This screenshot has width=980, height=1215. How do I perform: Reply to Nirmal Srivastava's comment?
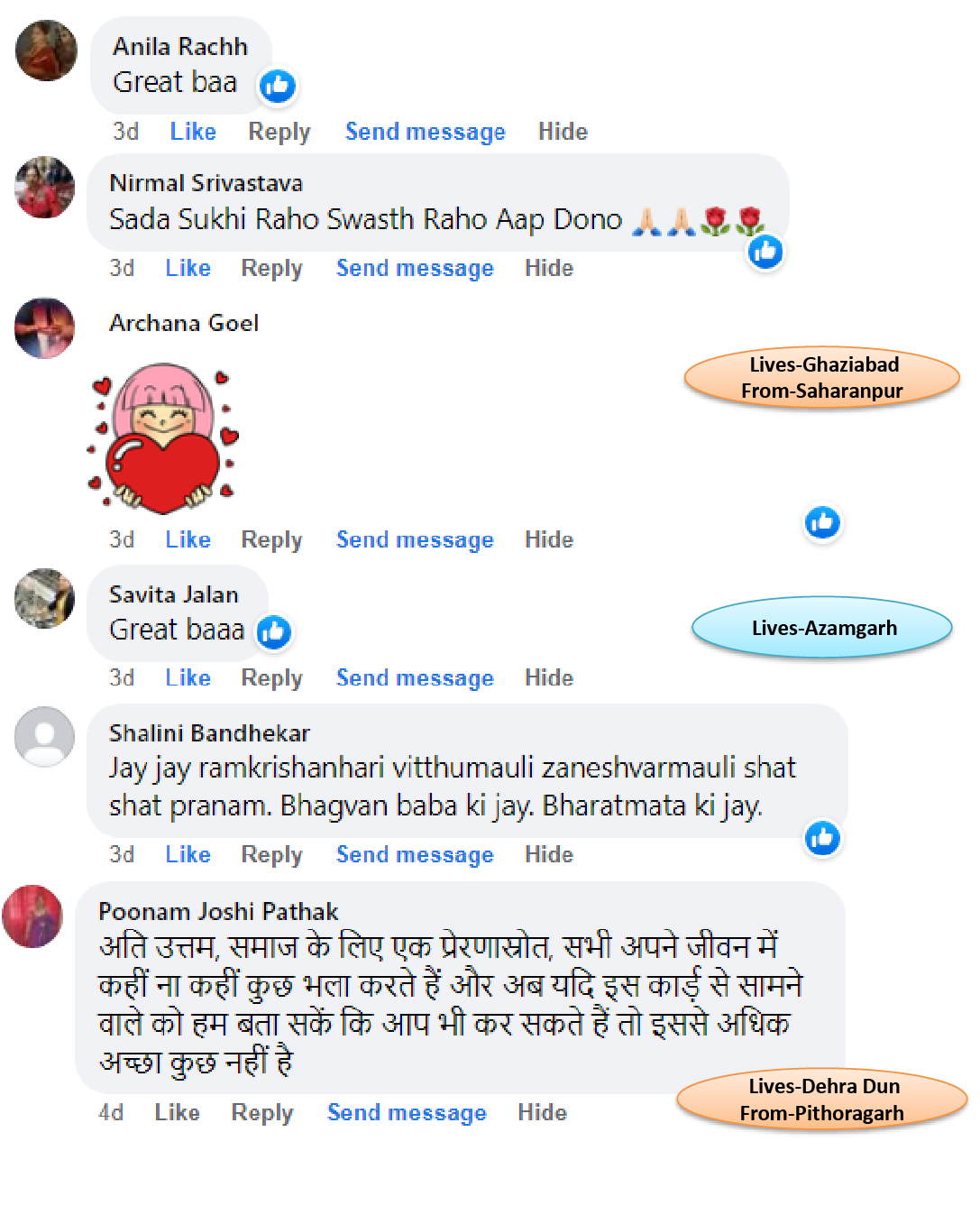coord(271,269)
